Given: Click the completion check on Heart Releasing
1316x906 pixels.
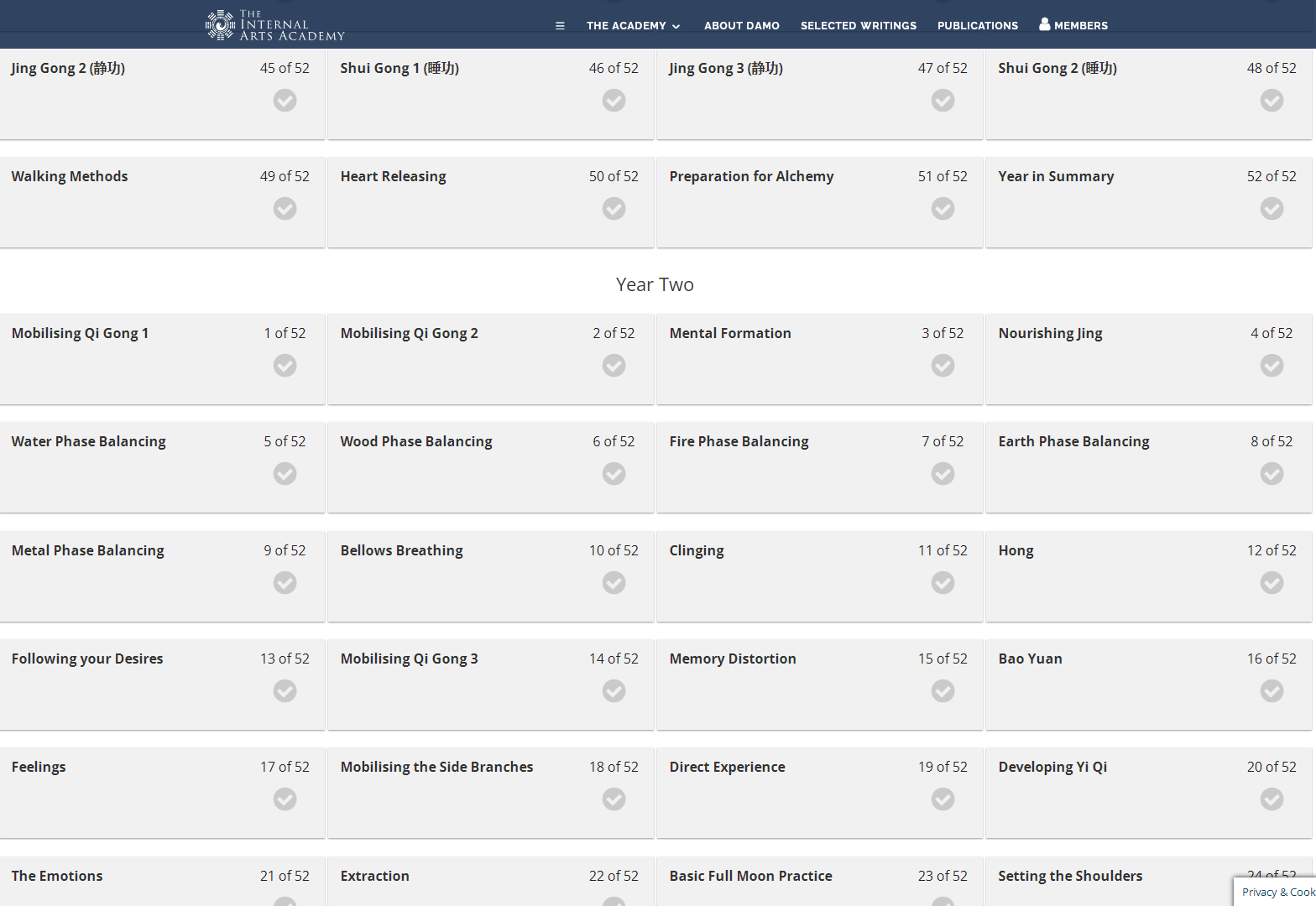Looking at the screenshot, I should (614, 209).
